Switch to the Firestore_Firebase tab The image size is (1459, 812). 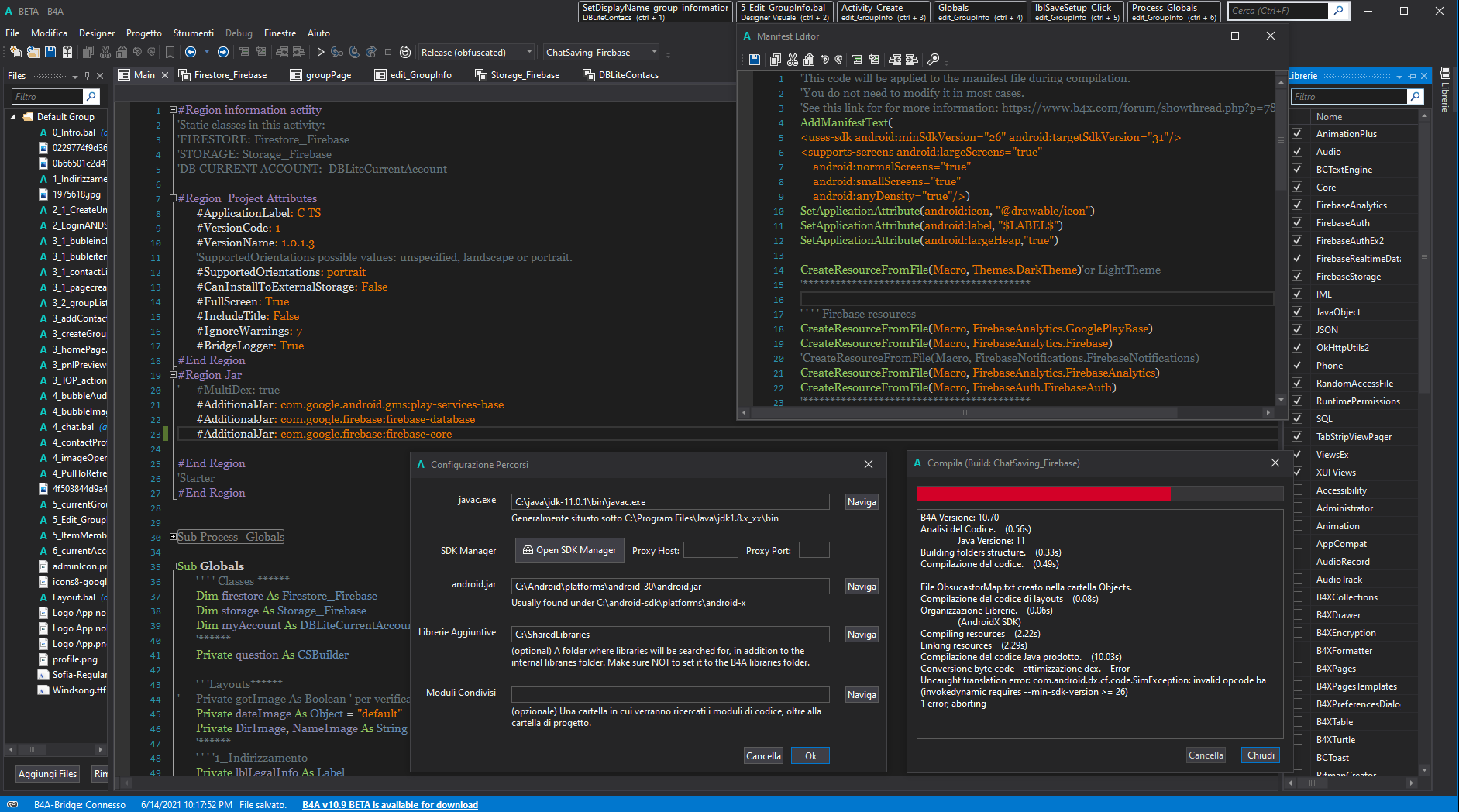pos(229,75)
